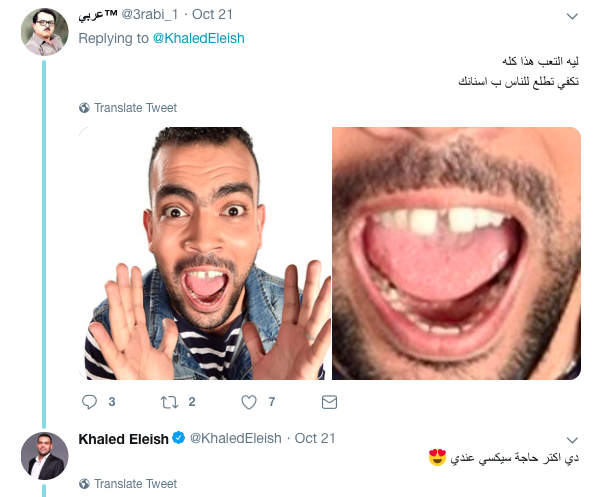Translate Khaled Eleish's reply tweet
The width and height of the screenshot is (600, 497).
135,484
